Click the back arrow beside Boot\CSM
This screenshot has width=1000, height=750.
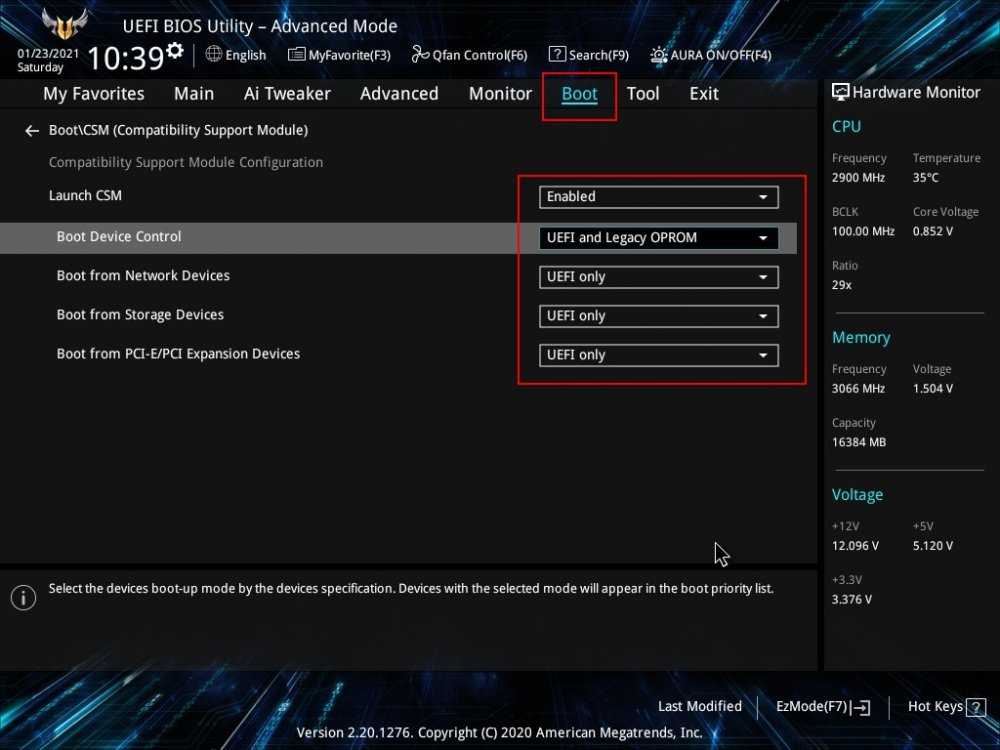tap(32, 131)
